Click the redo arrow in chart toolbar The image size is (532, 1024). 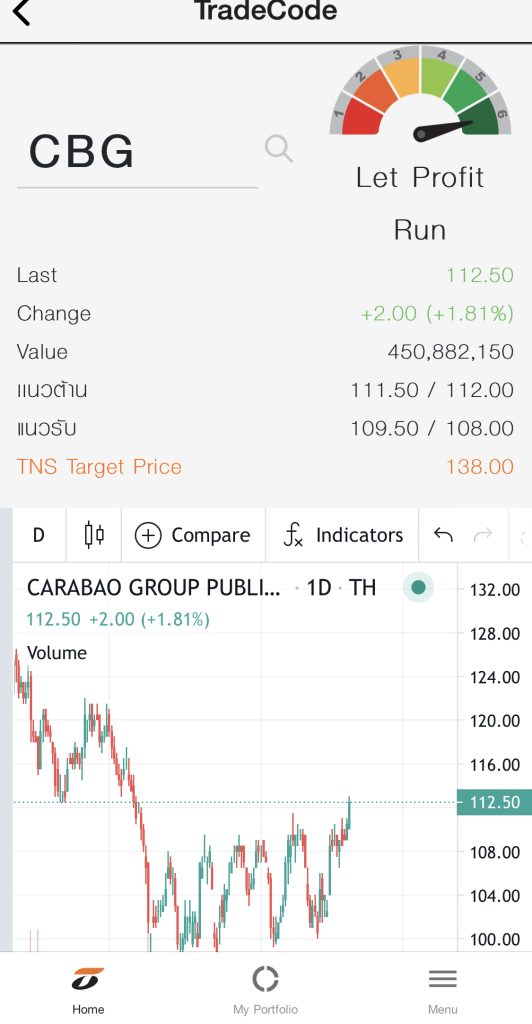[x=483, y=536]
